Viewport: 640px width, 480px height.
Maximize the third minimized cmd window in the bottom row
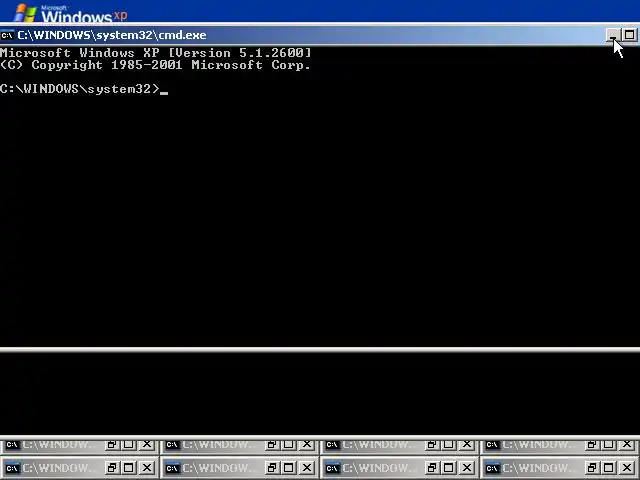(449, 468)
